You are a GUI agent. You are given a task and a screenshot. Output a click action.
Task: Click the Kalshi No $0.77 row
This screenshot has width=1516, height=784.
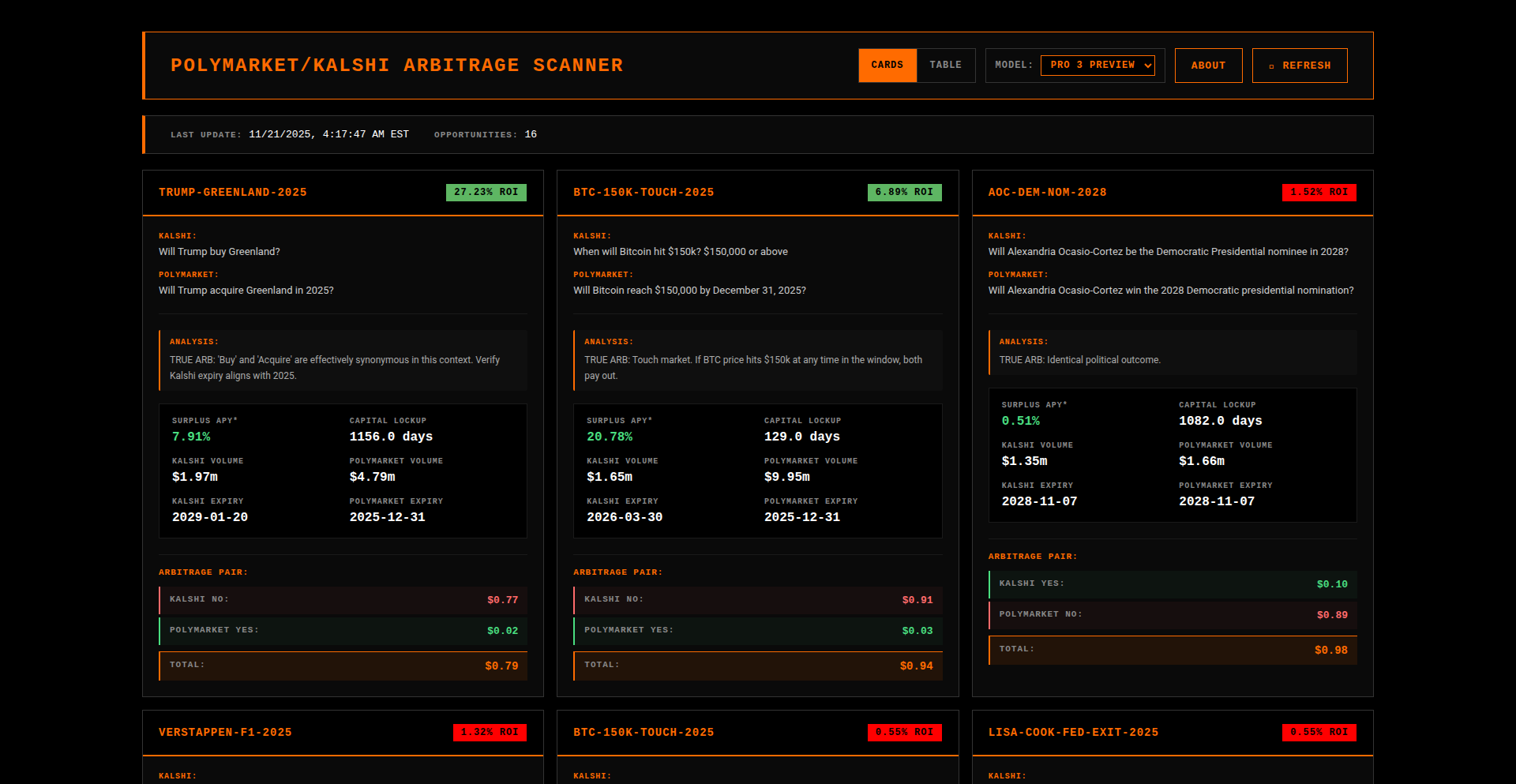[x=343, y=600]
